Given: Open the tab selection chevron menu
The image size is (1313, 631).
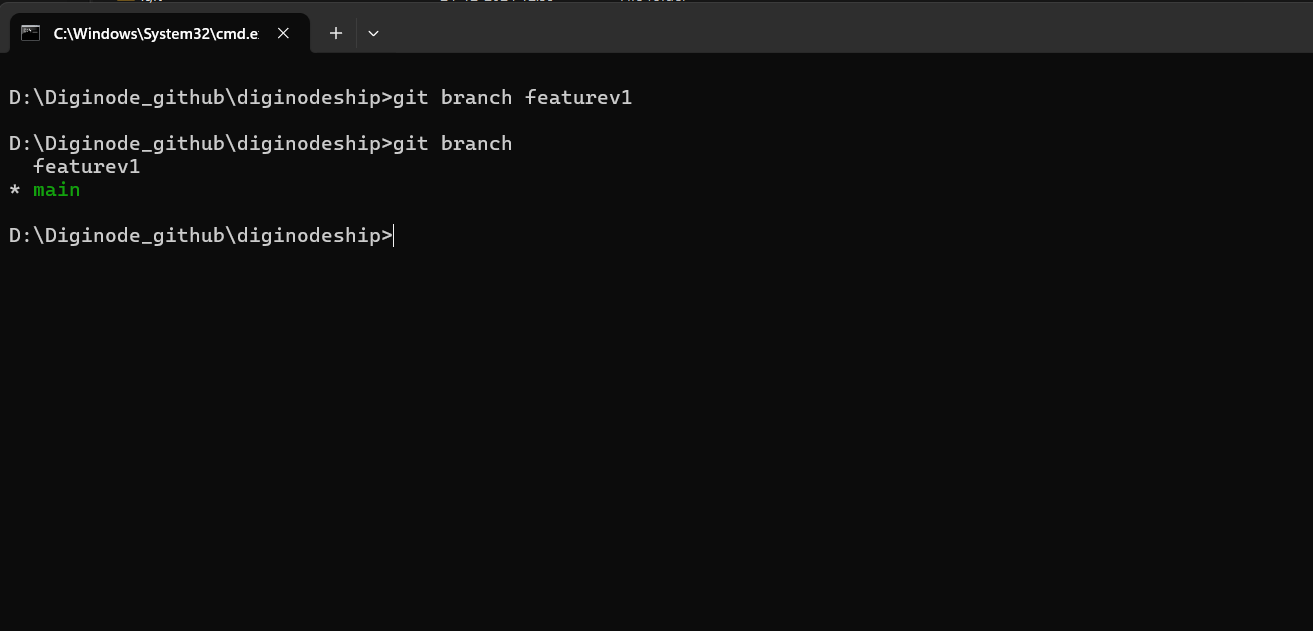Looking at the screenshot, I should (x=373, y=33).
